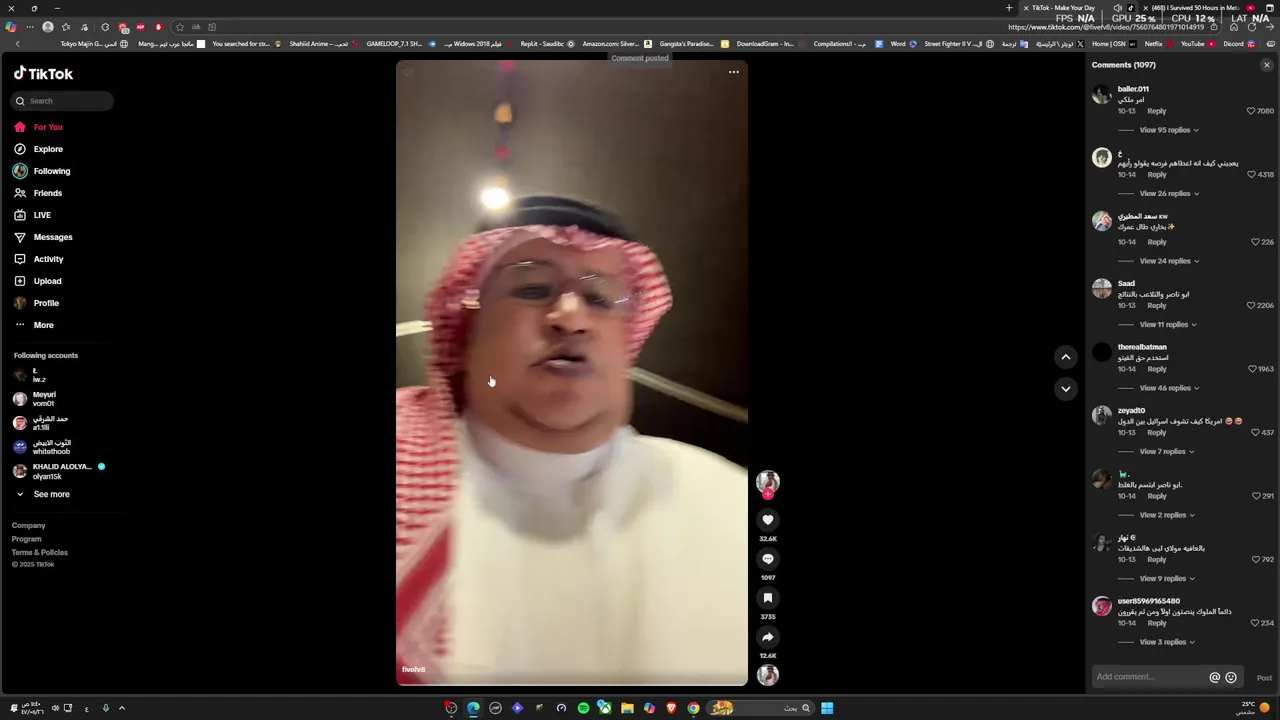Open Terms & Policies link
This screenshot has height=720, width=1280.
click(x=40, y=552)
